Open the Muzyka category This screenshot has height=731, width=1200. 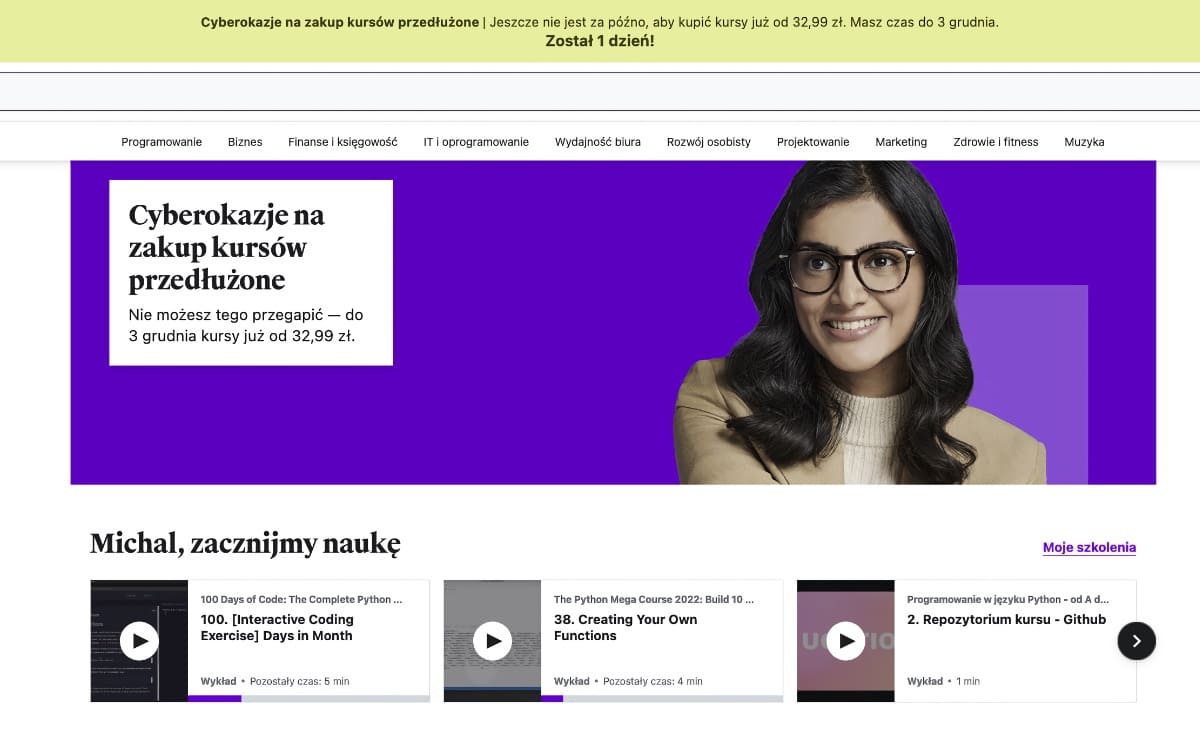tap(1084, 142)
